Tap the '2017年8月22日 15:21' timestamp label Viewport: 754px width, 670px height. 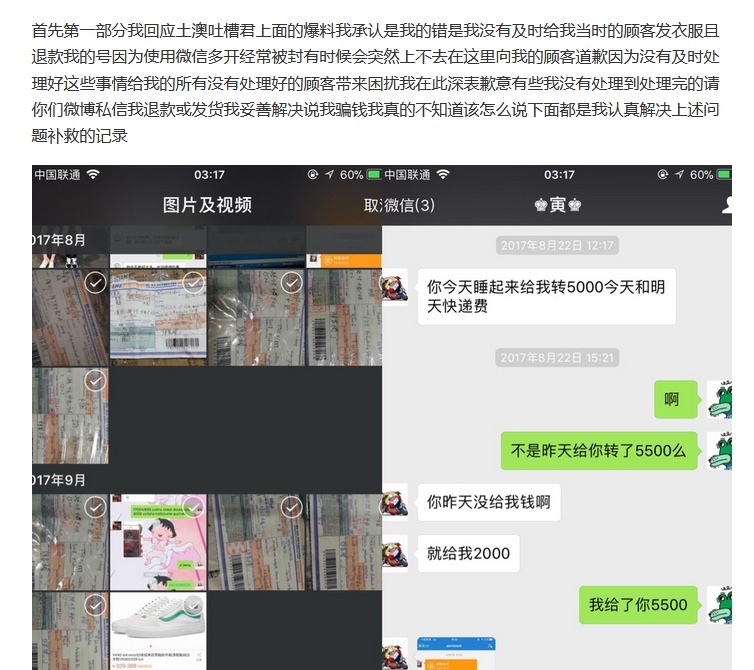click(559, 357)
